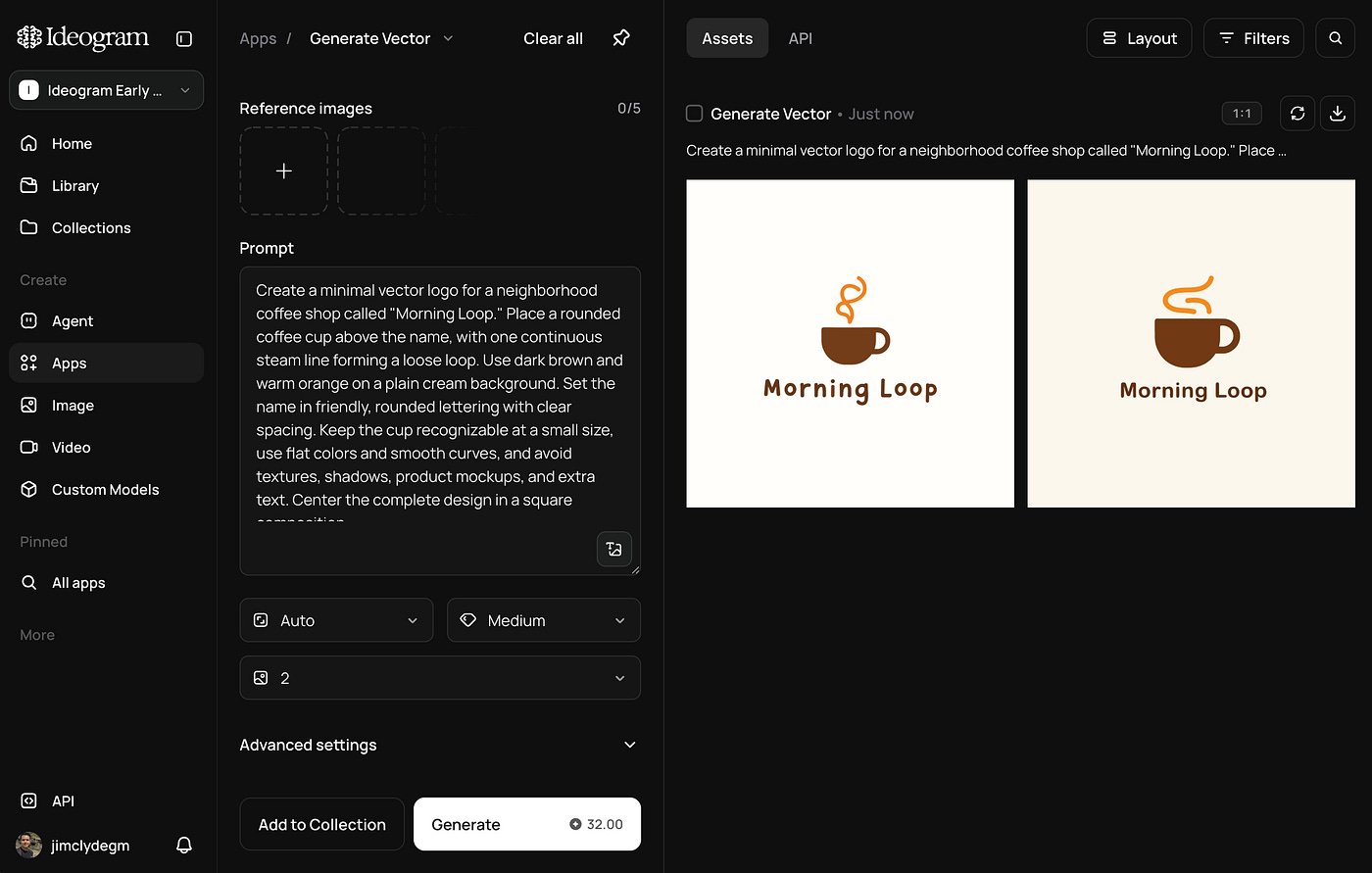This screenshot has height=873, width=1372.
Task: Click the second empty reference image slot
Action: tap(382, 171)
